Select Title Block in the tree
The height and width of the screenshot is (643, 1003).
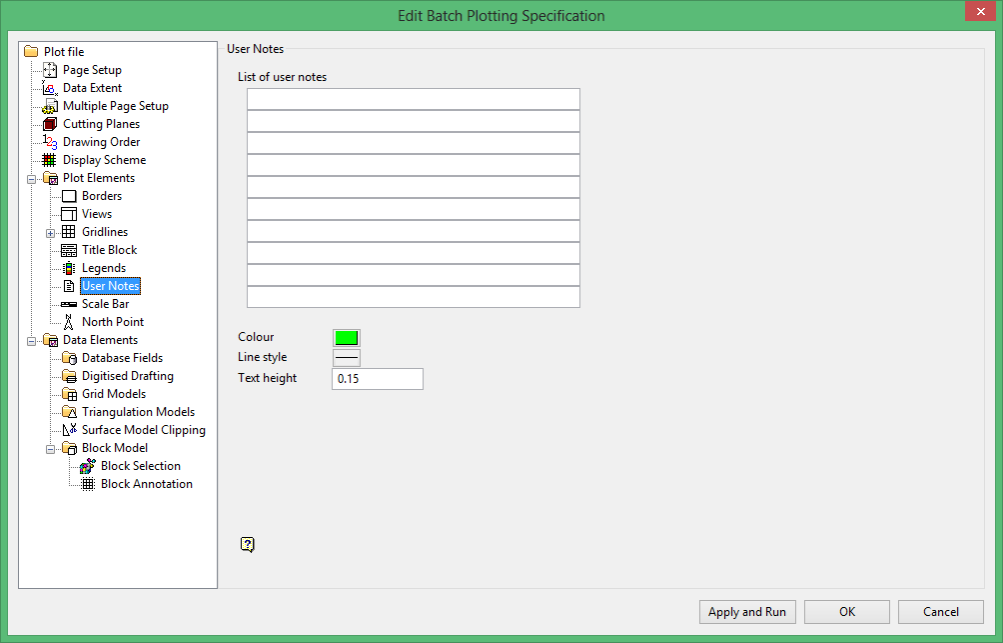tap(109, 250)
